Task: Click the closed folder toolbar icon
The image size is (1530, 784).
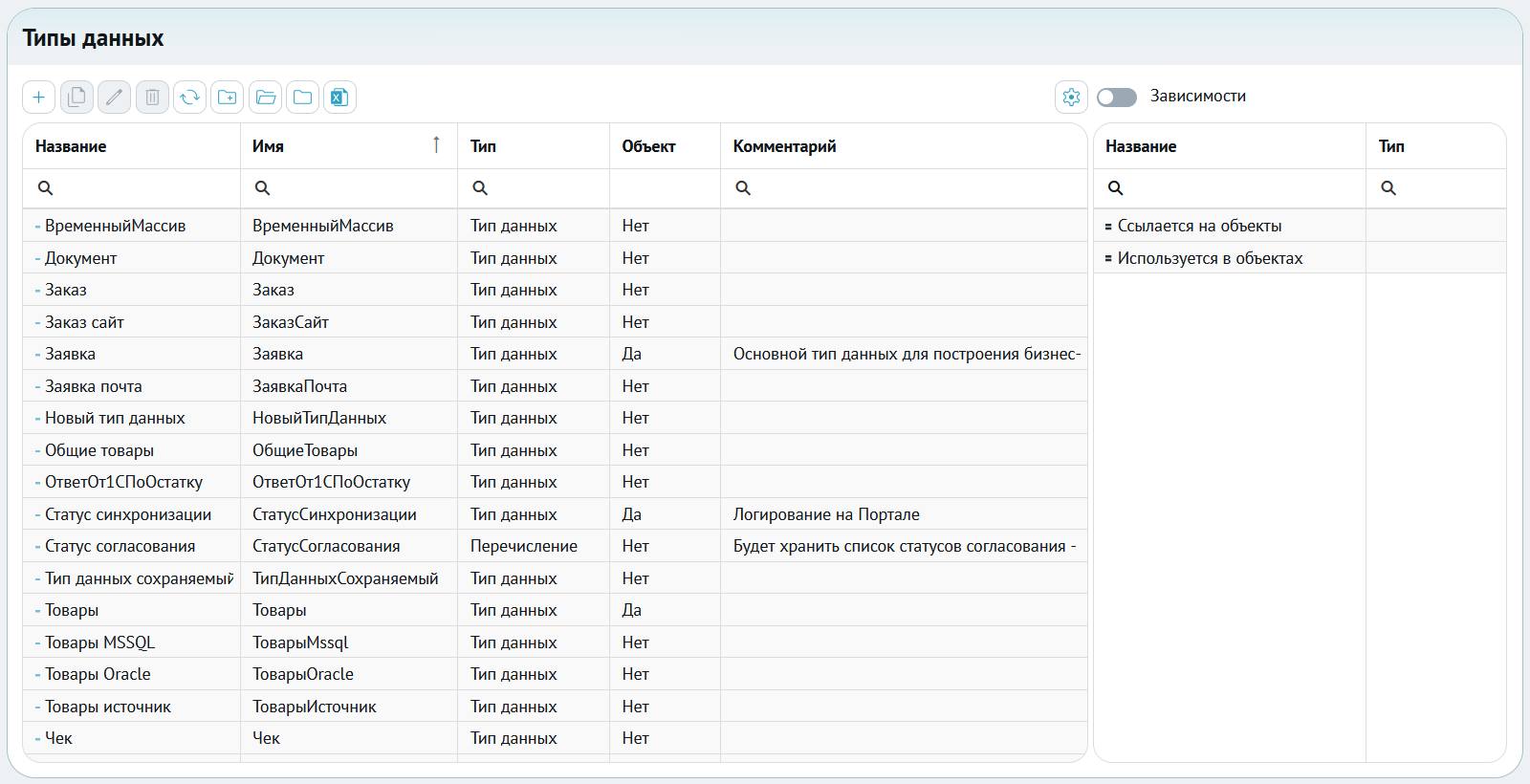Action: (x=302, y=97)
